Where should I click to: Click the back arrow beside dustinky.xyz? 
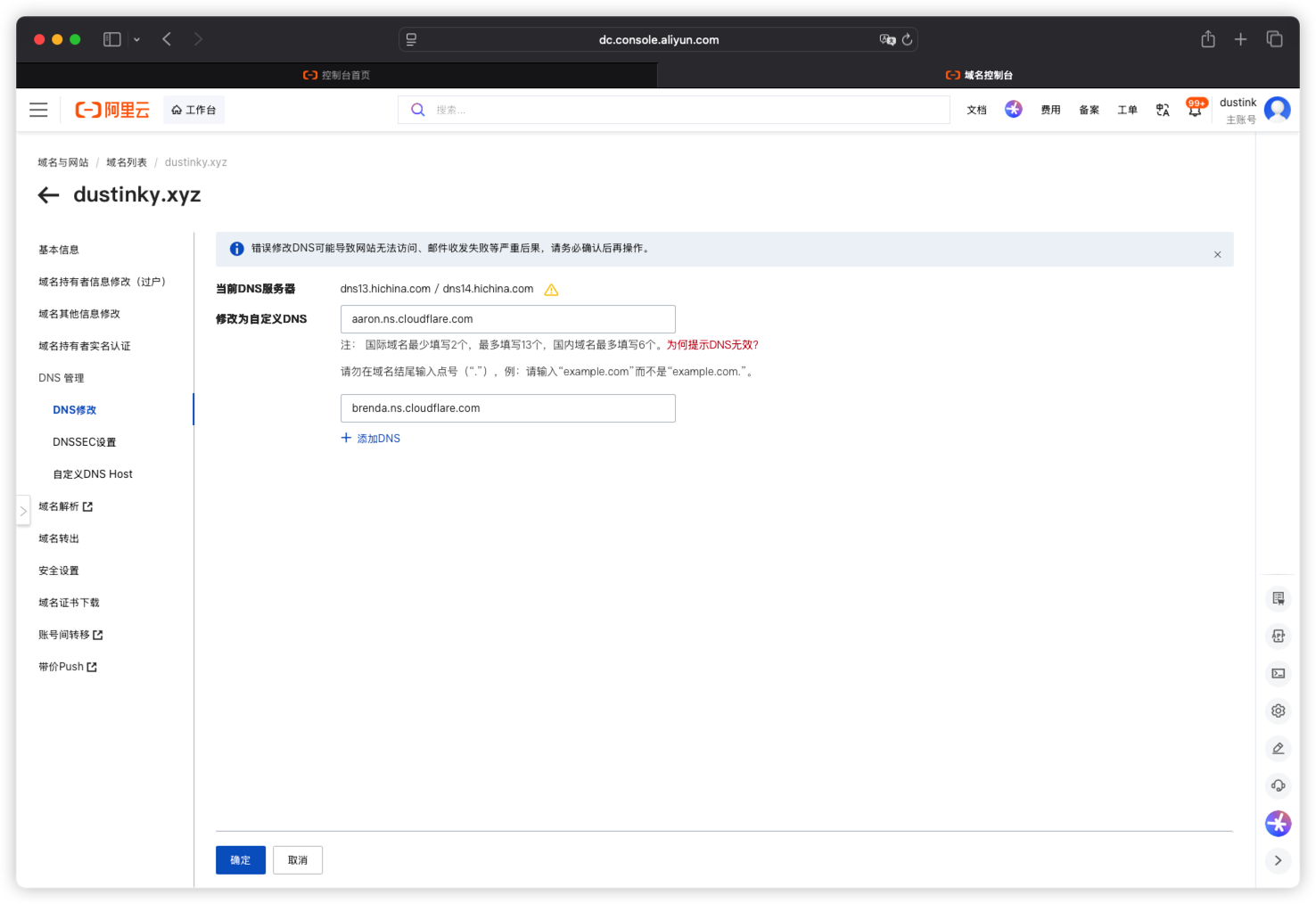(49, 195)
